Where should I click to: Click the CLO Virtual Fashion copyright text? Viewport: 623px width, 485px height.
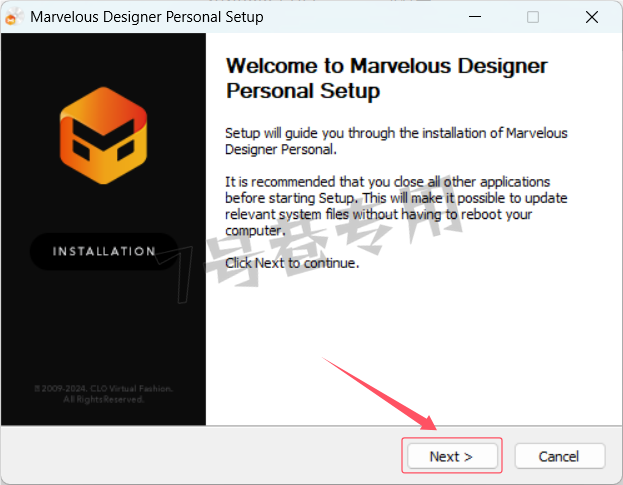tap(104, 394)
